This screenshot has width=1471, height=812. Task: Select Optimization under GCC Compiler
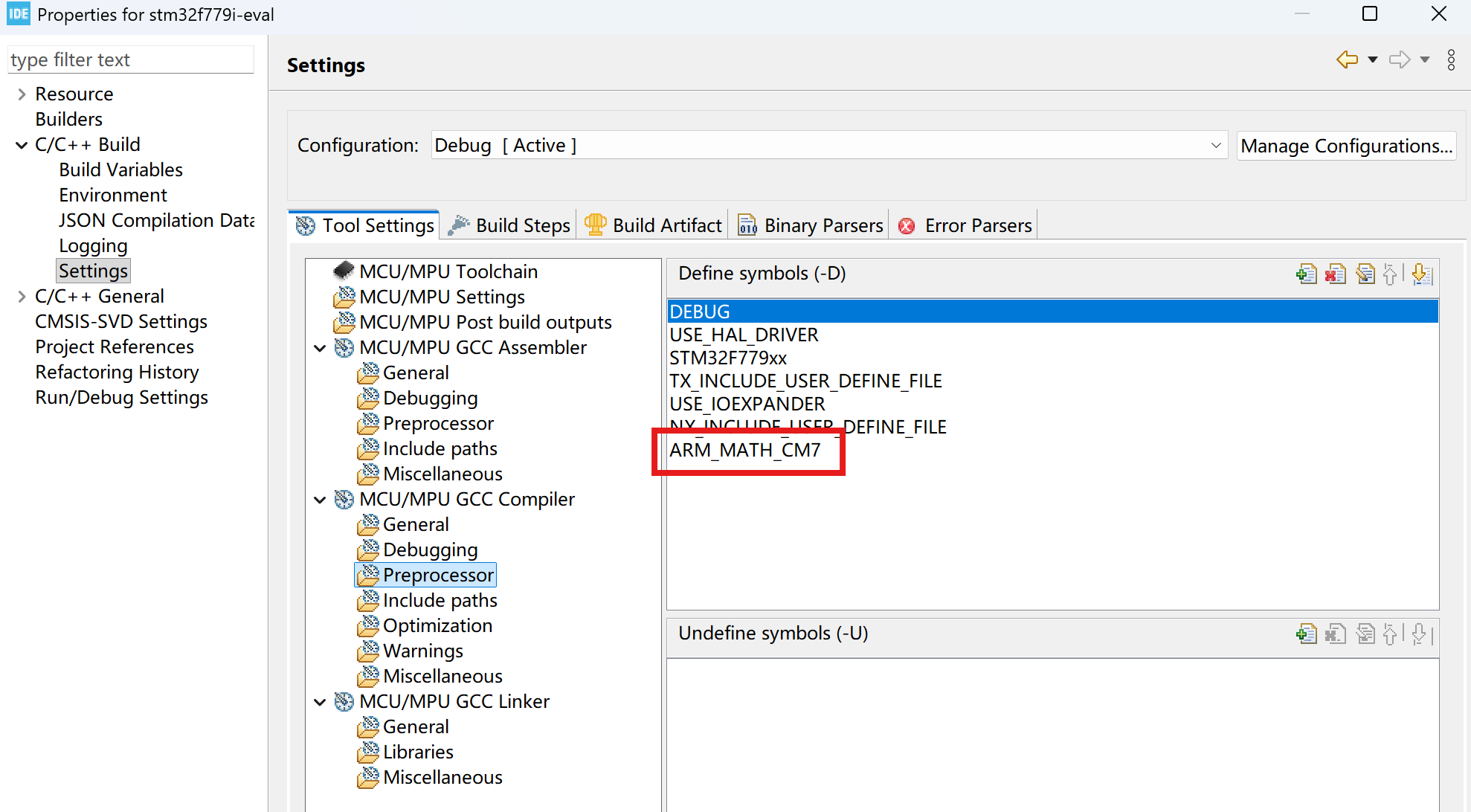click(437, 626)
